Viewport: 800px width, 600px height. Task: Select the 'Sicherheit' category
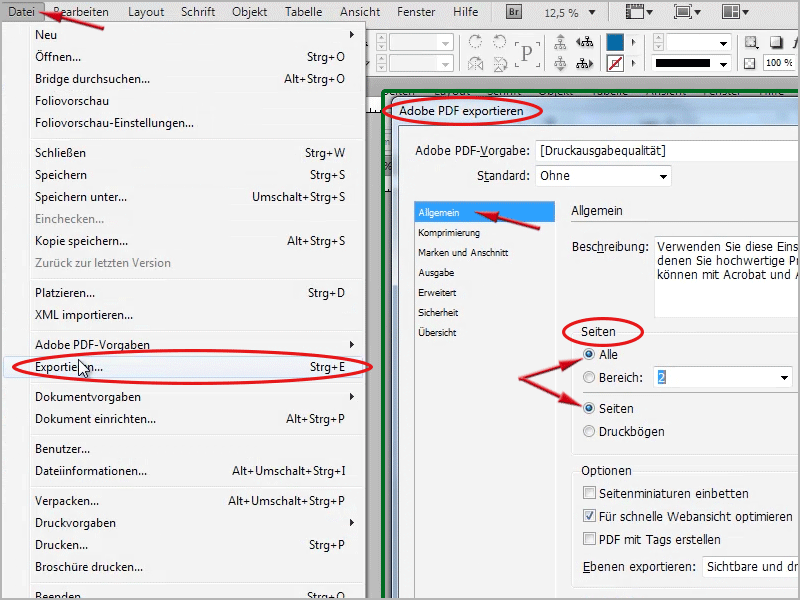pyautogui.click(x=438, y=312)
